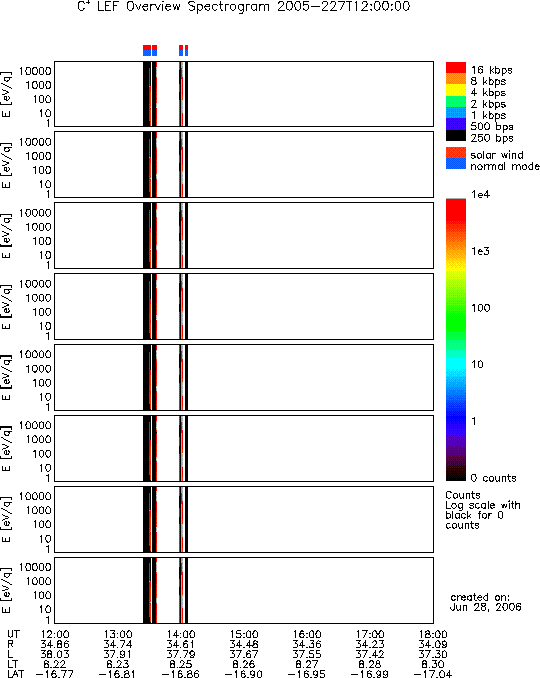This screenshot has height=678, width=540.
Task: Click the R value 34.86
Action: [54, 644]
